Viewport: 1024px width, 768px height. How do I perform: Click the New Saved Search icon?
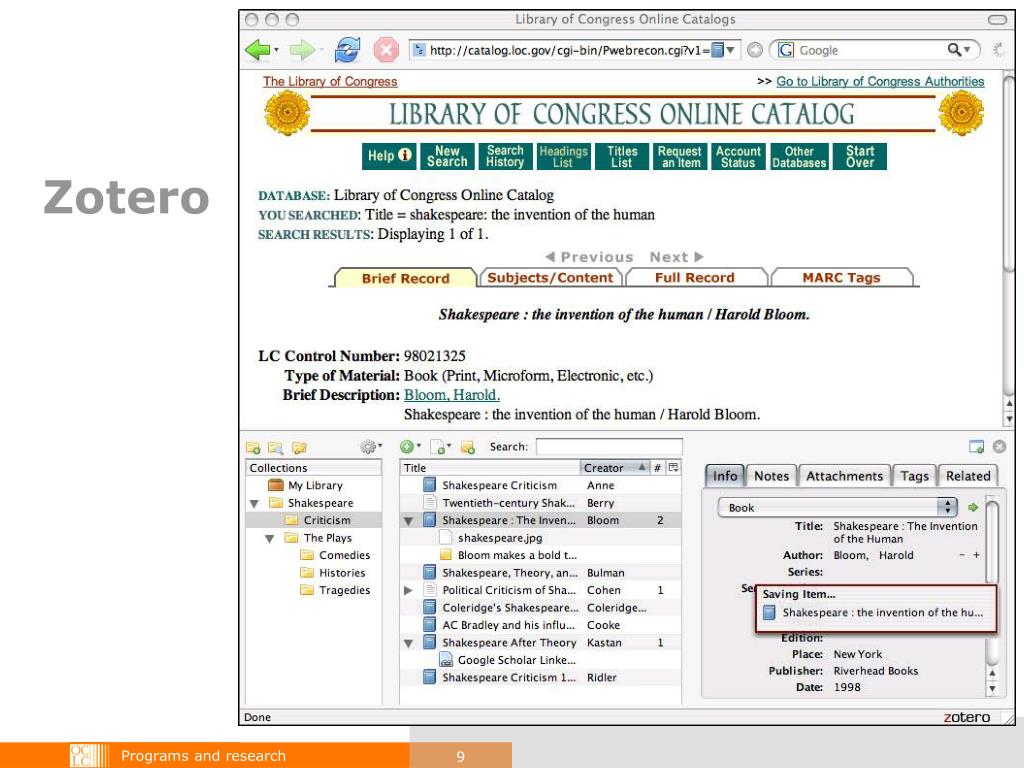[276, 448]
